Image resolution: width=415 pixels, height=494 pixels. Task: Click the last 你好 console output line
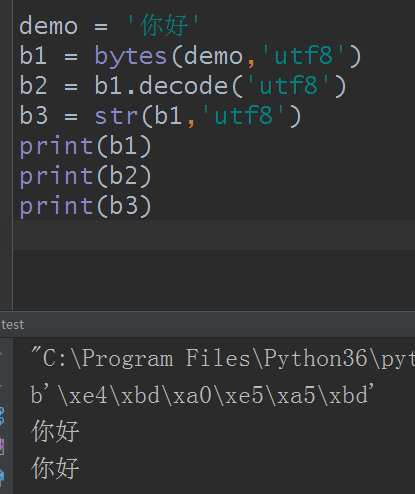[55, 468]
